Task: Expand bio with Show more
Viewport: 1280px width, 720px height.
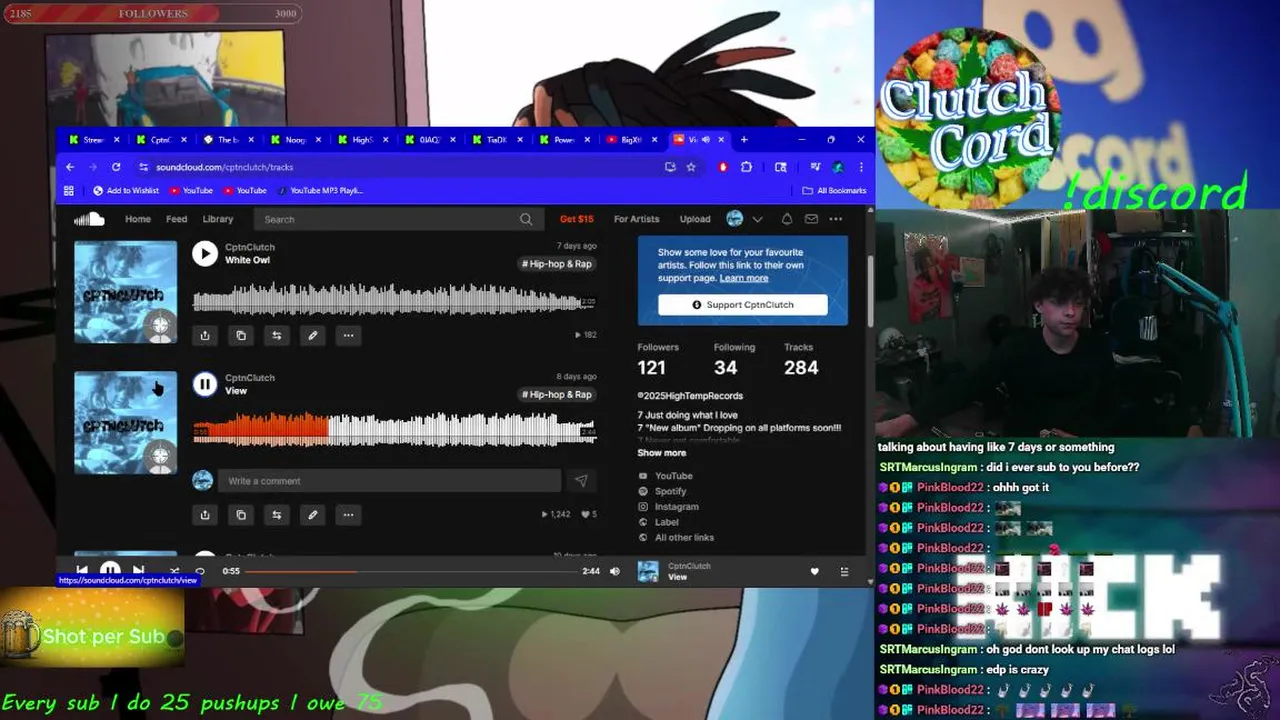Action: tap(662, 453)
